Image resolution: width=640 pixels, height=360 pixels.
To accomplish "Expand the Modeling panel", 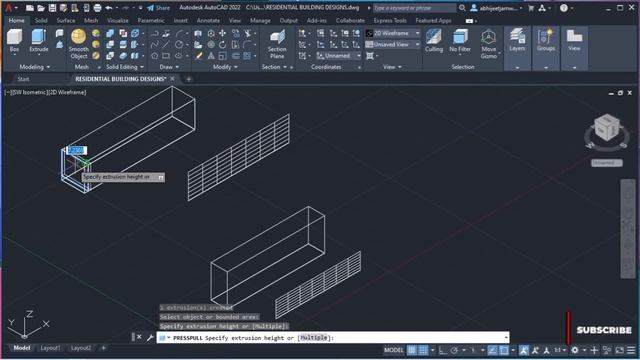I will pos(35,67).
